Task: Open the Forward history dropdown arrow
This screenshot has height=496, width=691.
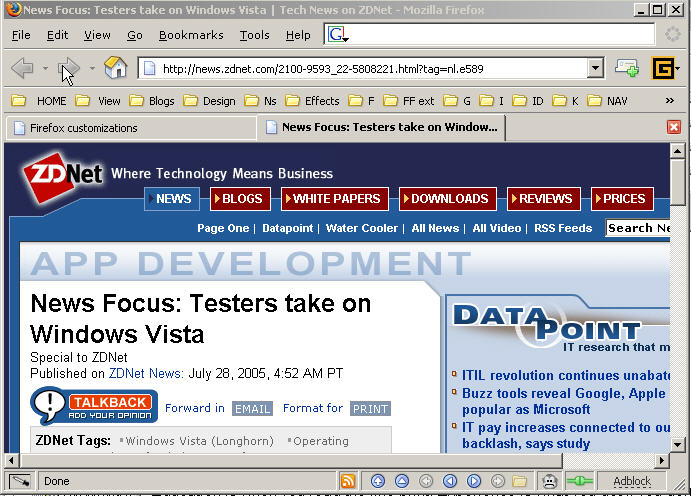Action: click(92, 68)
